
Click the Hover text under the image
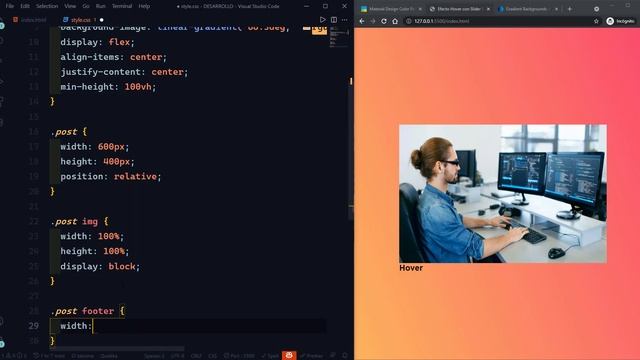tap(411, 268)
